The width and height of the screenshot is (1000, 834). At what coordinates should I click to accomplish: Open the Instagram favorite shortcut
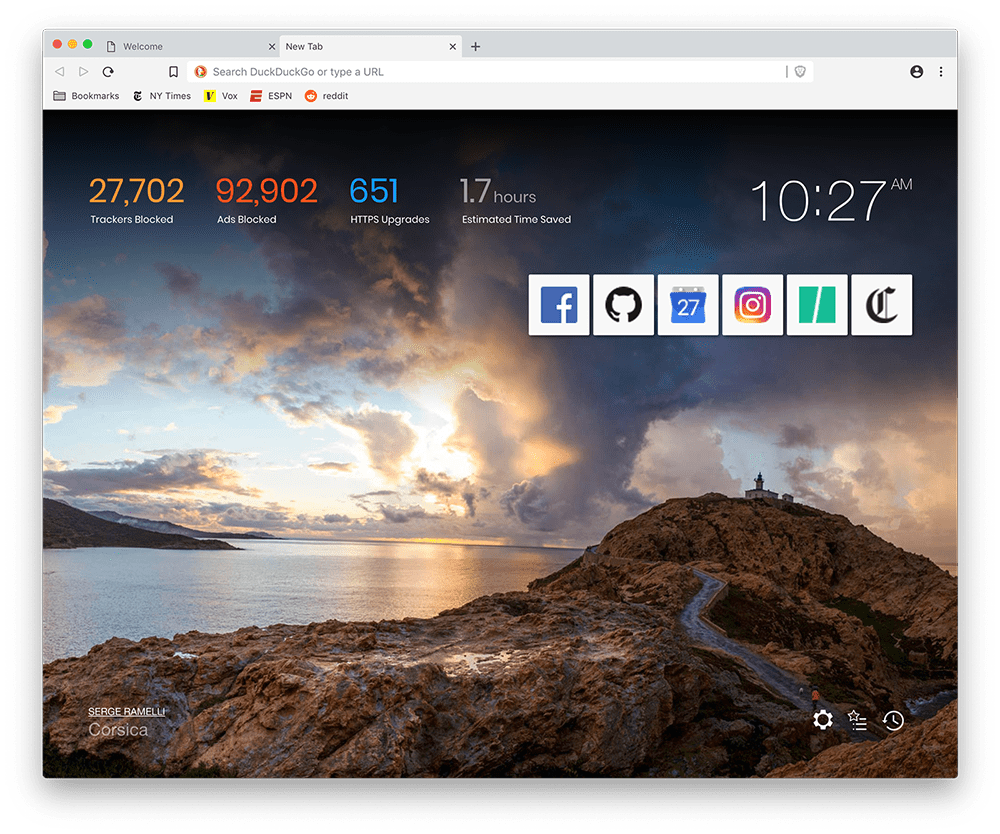(x=752, y=305)
